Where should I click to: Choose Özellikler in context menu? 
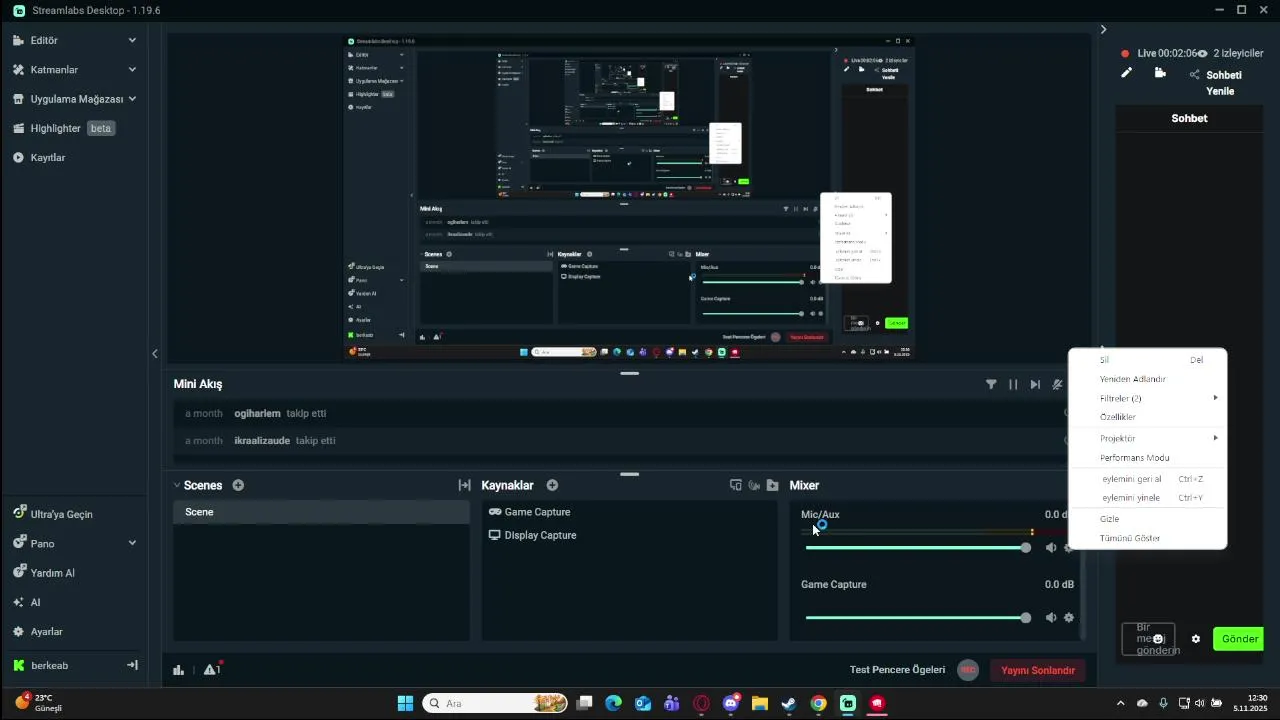click(1148, 417)
